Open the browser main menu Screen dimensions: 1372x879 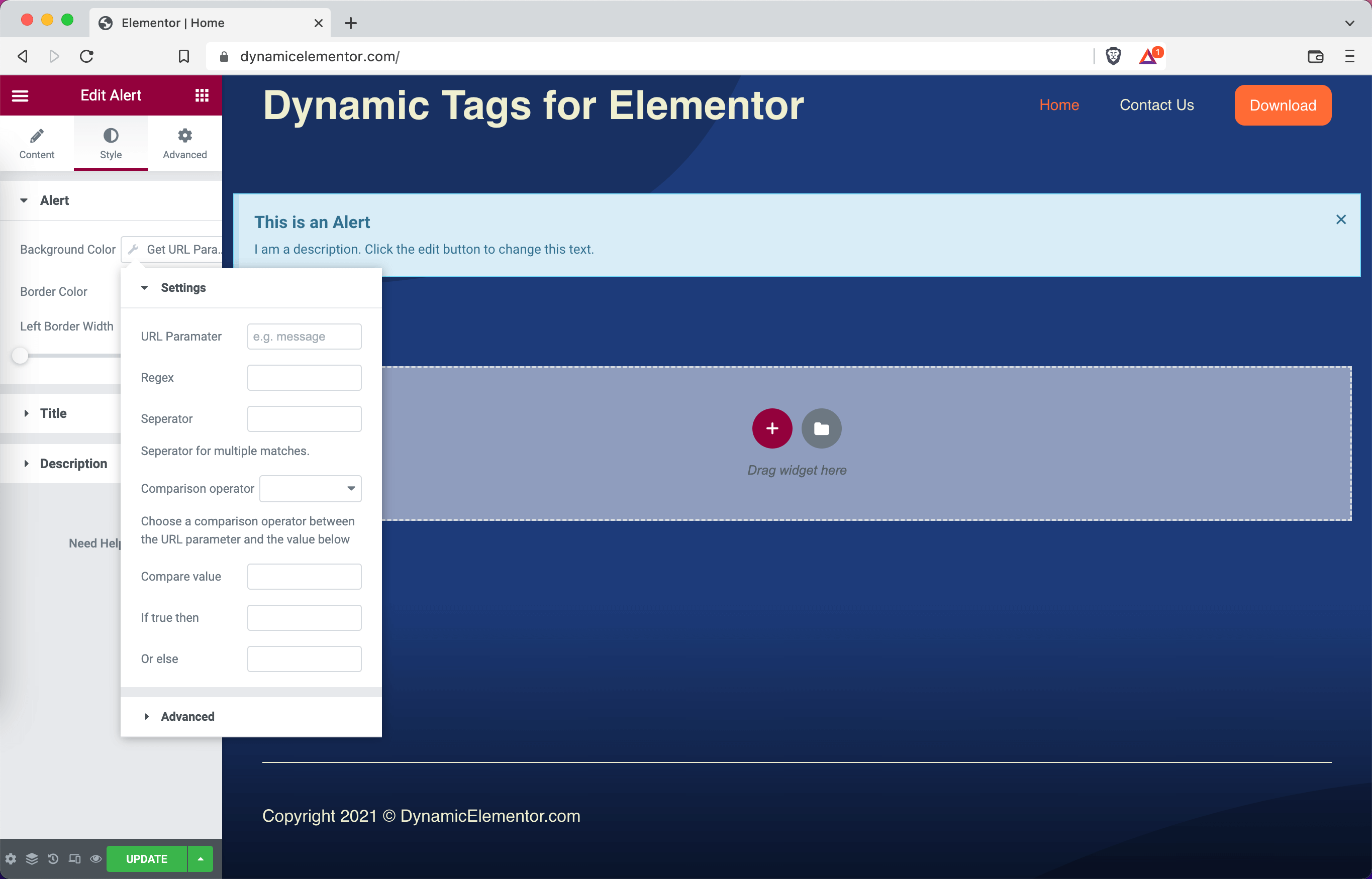point(1350,56)
